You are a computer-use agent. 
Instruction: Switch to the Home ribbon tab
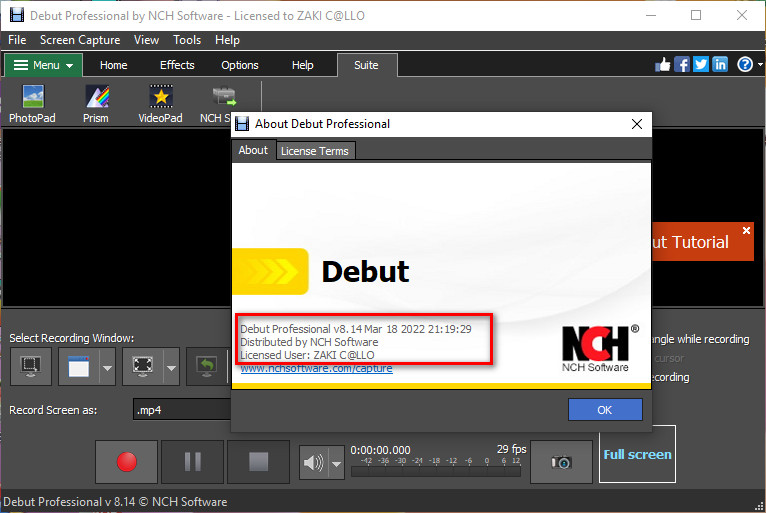click(113, 65)
